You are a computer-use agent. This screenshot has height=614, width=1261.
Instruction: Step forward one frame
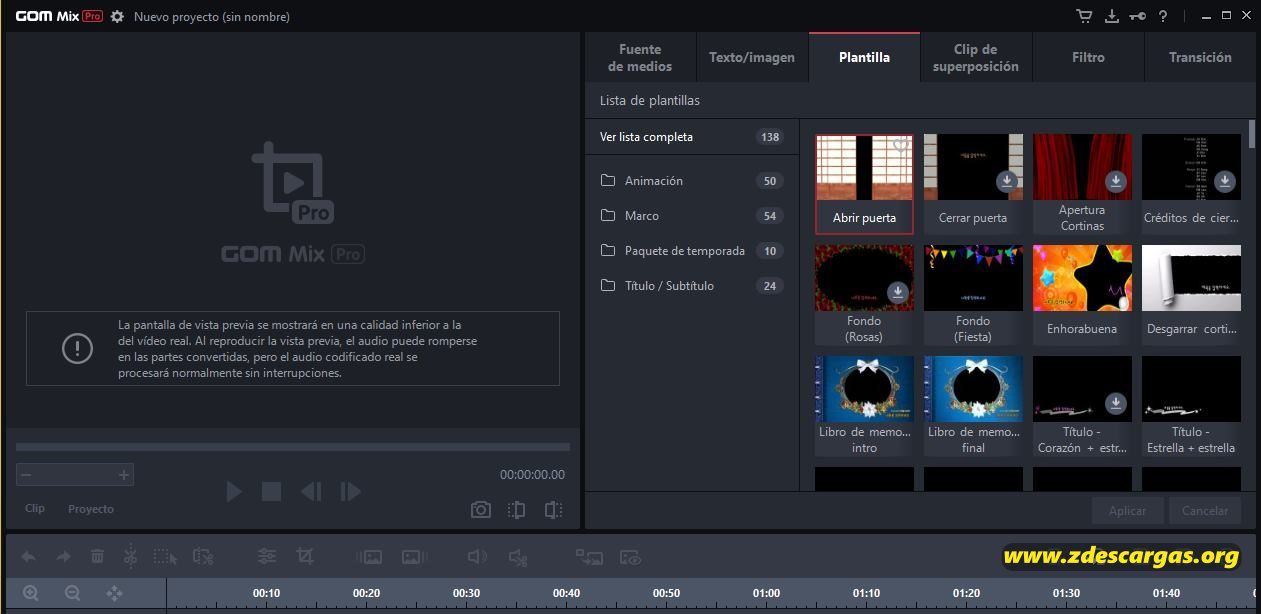click(350, 491)
